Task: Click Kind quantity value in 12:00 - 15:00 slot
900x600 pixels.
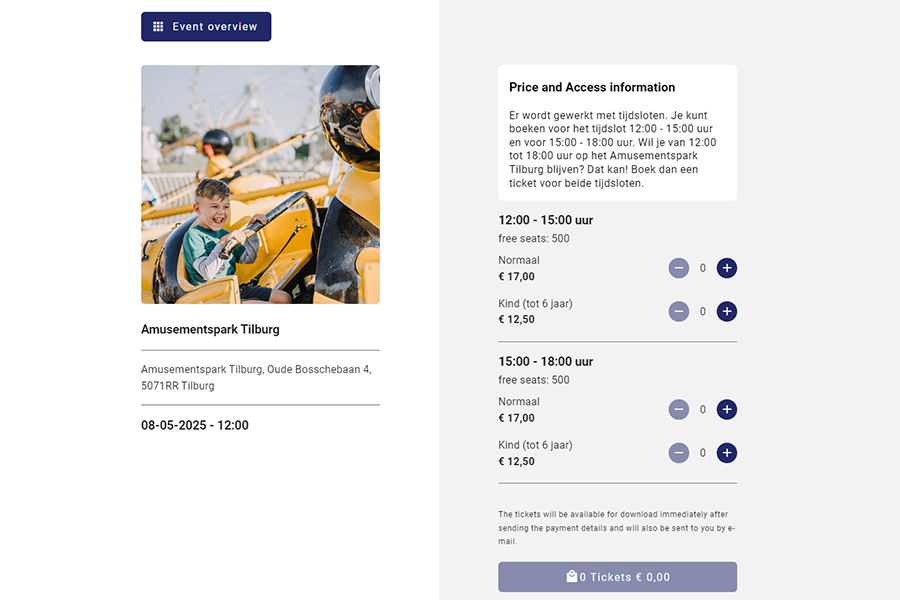Action: coord(703,311)
